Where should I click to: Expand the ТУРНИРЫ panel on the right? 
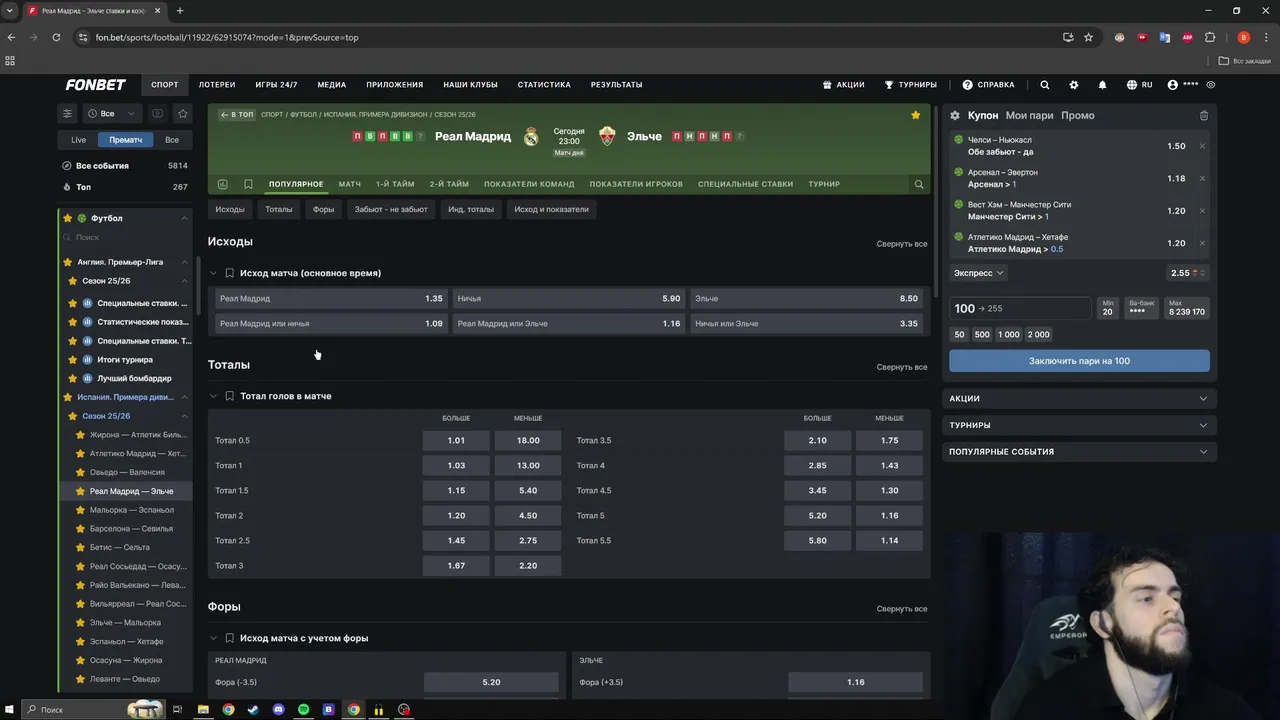point(1079,425)
